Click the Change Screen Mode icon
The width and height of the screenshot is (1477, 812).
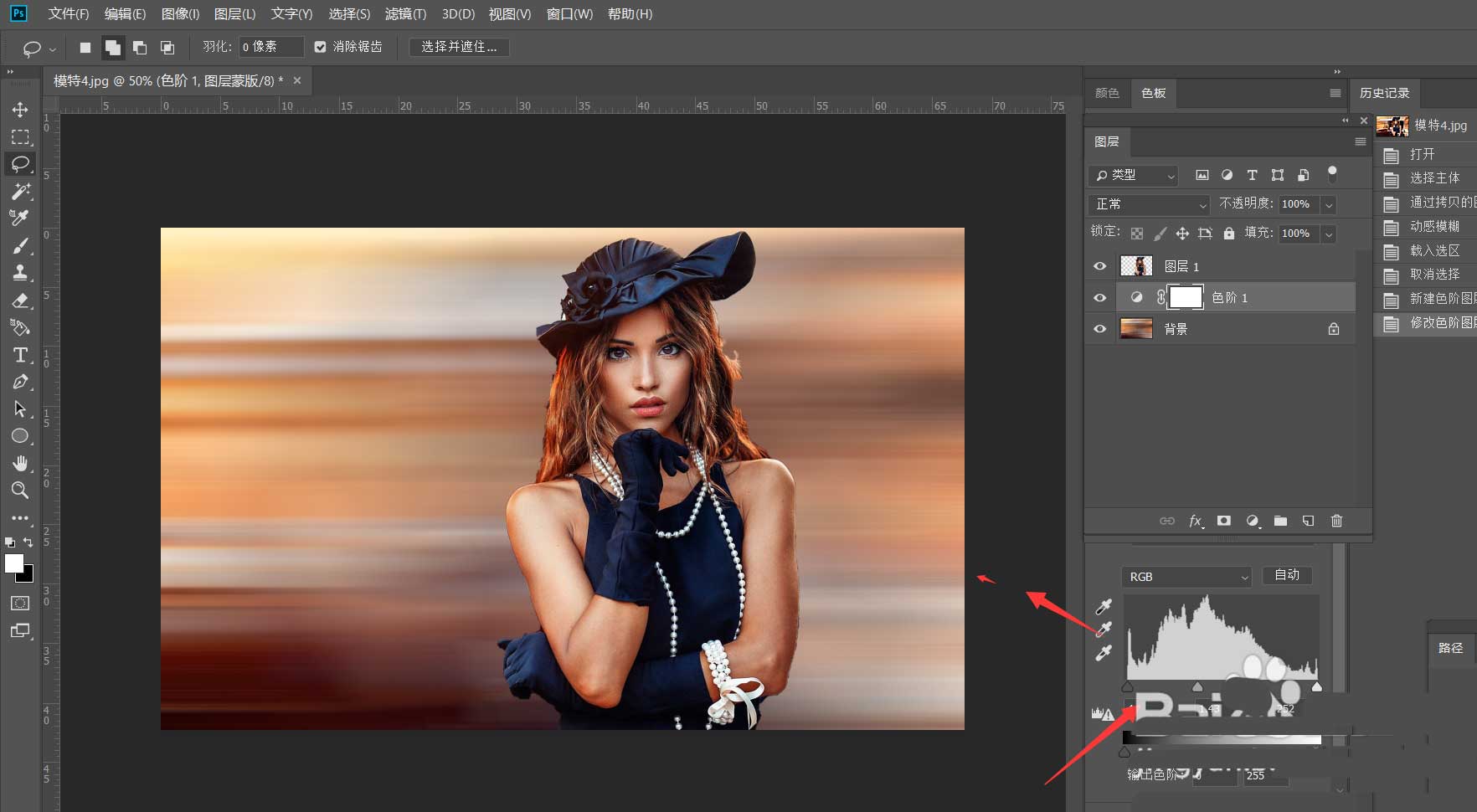(20, 630)
